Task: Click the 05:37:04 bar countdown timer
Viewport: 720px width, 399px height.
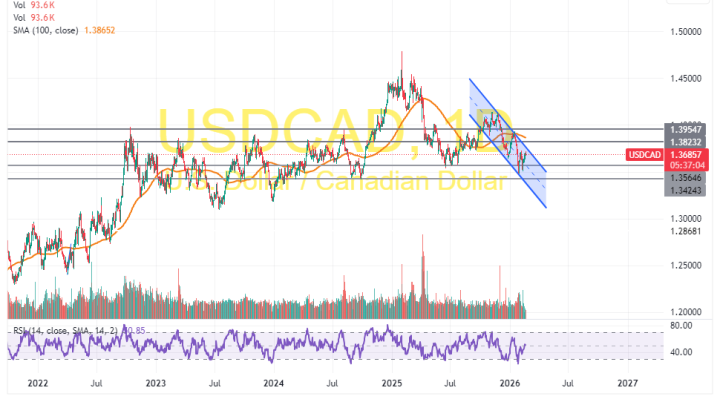Action: click(x=687, y=165)
